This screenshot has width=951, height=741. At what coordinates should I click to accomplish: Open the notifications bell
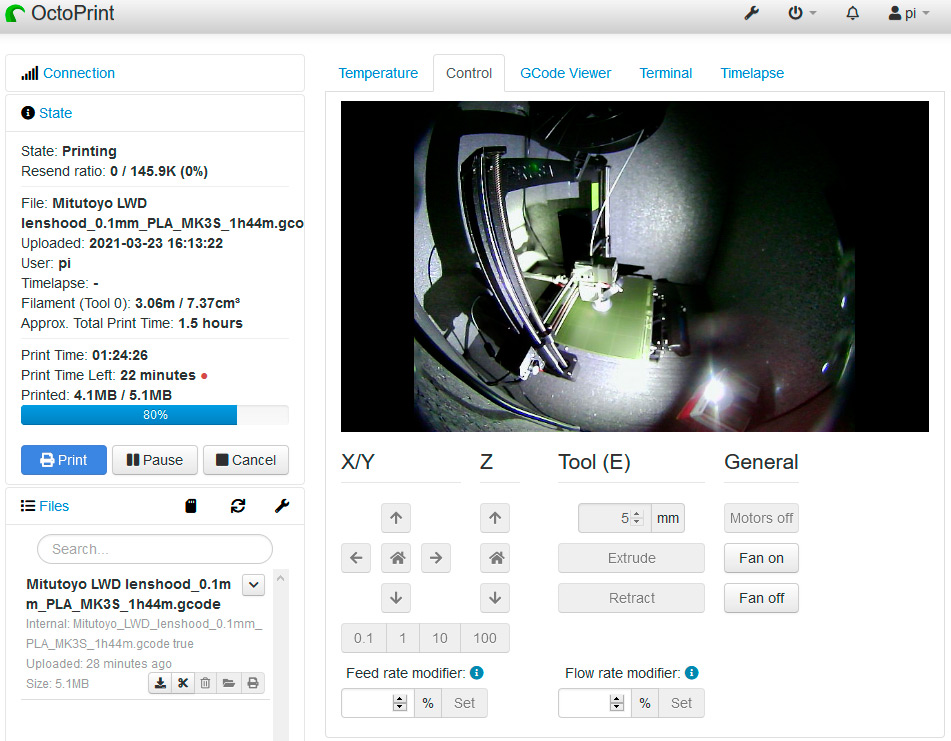pos(853,14)
